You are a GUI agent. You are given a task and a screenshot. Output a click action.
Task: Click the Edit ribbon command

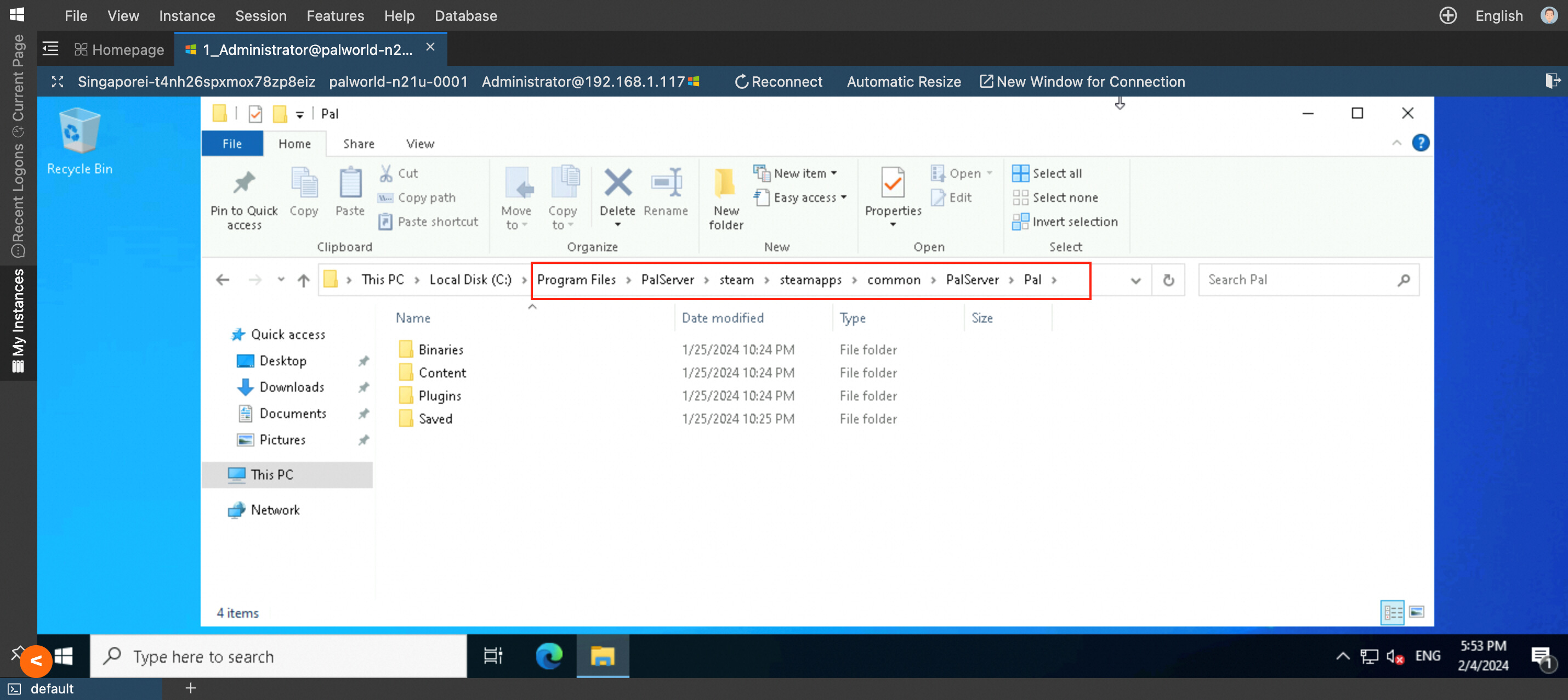click(951, 197)
